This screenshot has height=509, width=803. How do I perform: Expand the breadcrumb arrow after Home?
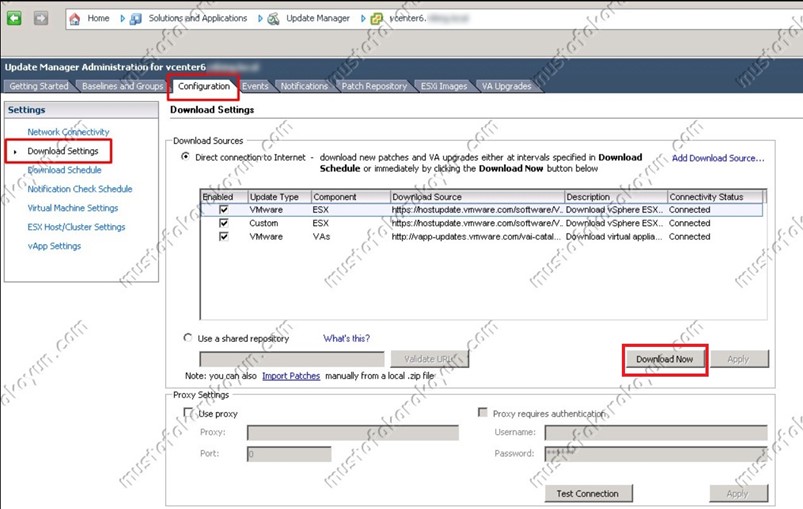click(120, 18)
